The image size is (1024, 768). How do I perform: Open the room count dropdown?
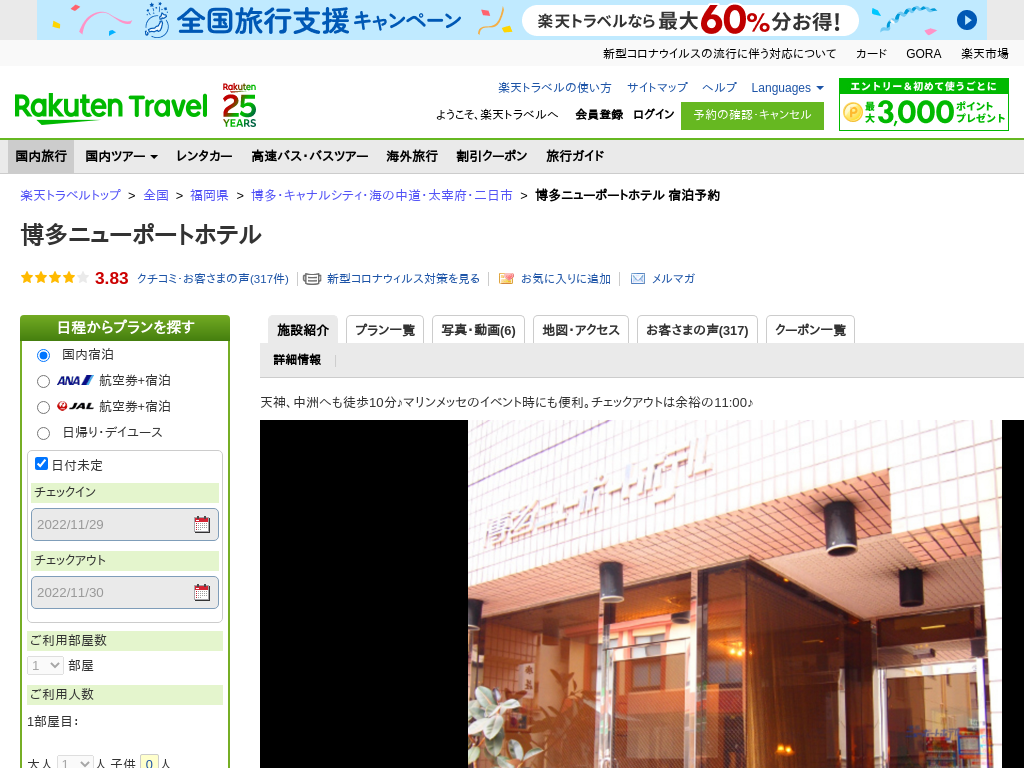click(x=45, y=665)
